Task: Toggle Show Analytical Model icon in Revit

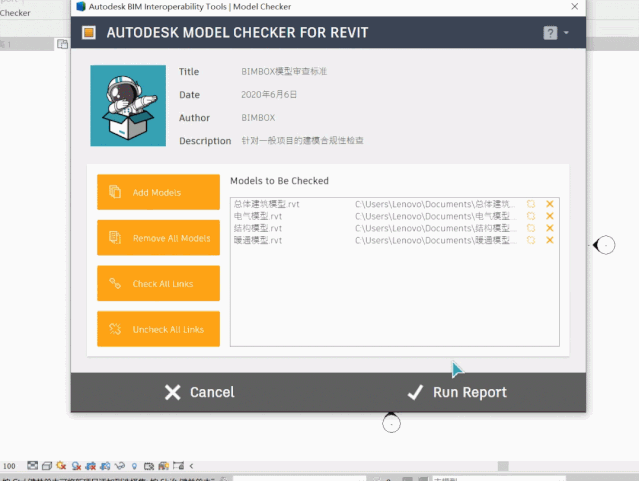Action: (163, 466)
